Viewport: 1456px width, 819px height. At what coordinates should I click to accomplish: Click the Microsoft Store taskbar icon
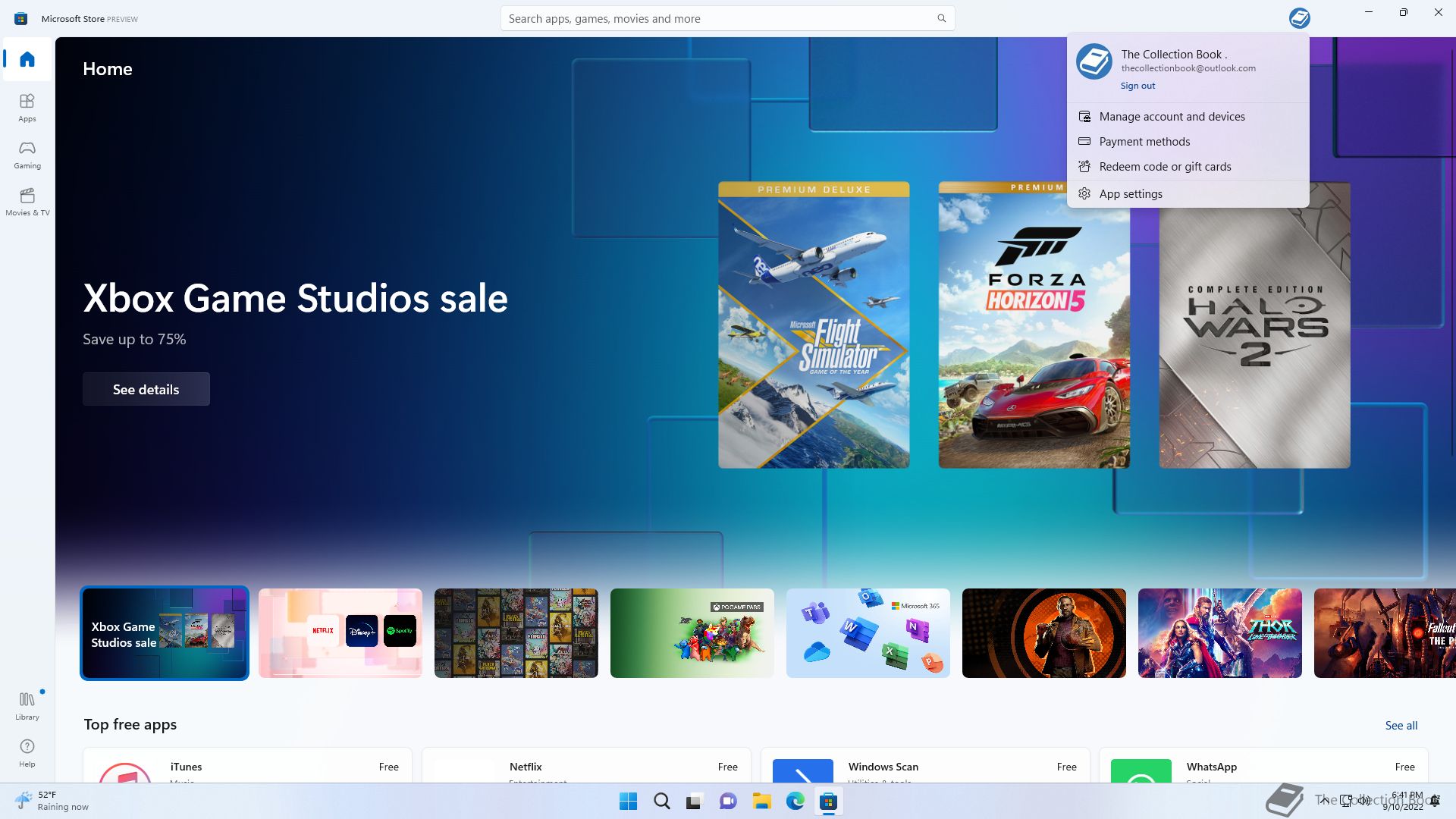[x=828, y=802]
